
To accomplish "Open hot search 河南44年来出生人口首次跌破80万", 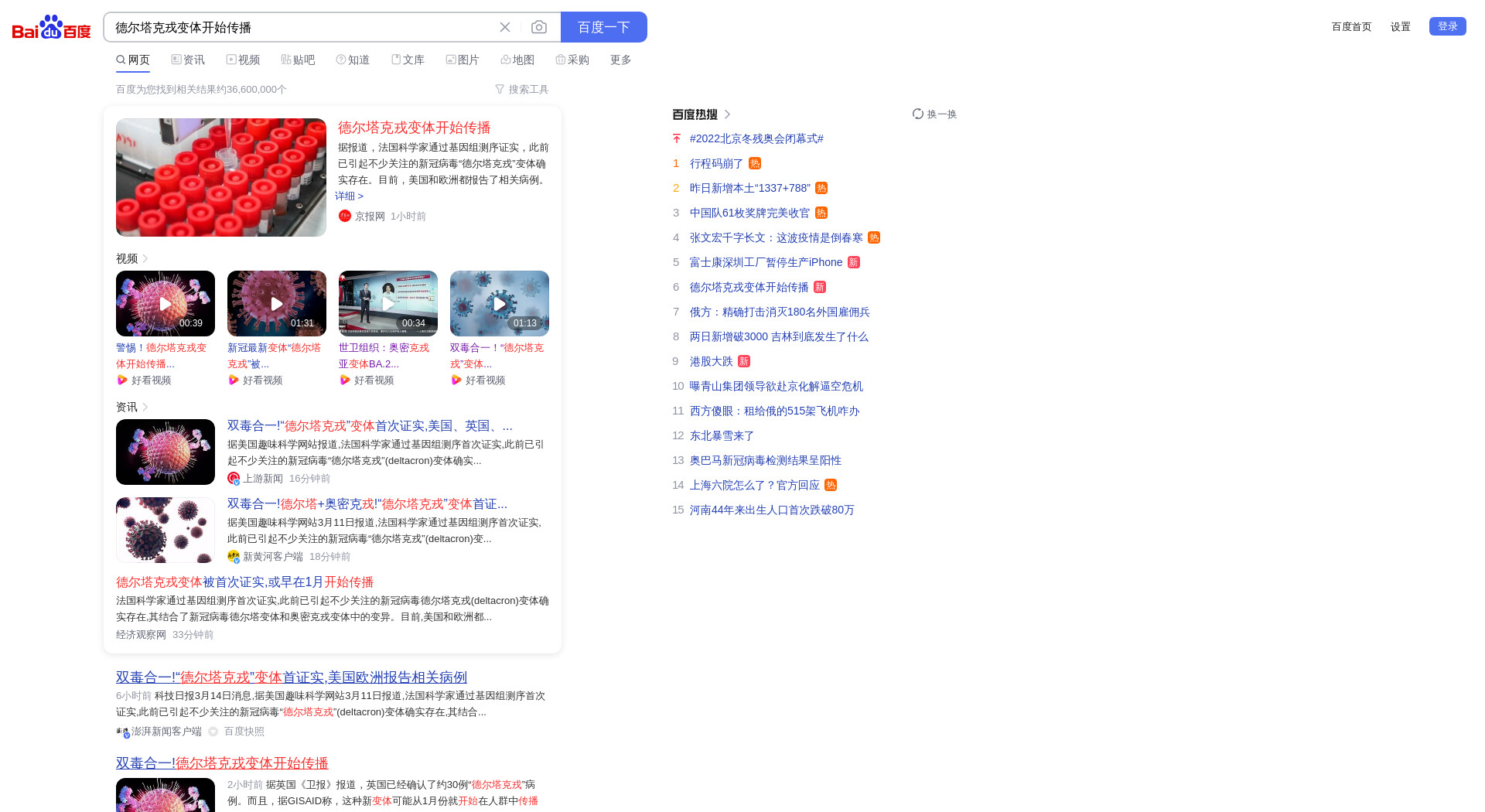I will pos(772,510).
